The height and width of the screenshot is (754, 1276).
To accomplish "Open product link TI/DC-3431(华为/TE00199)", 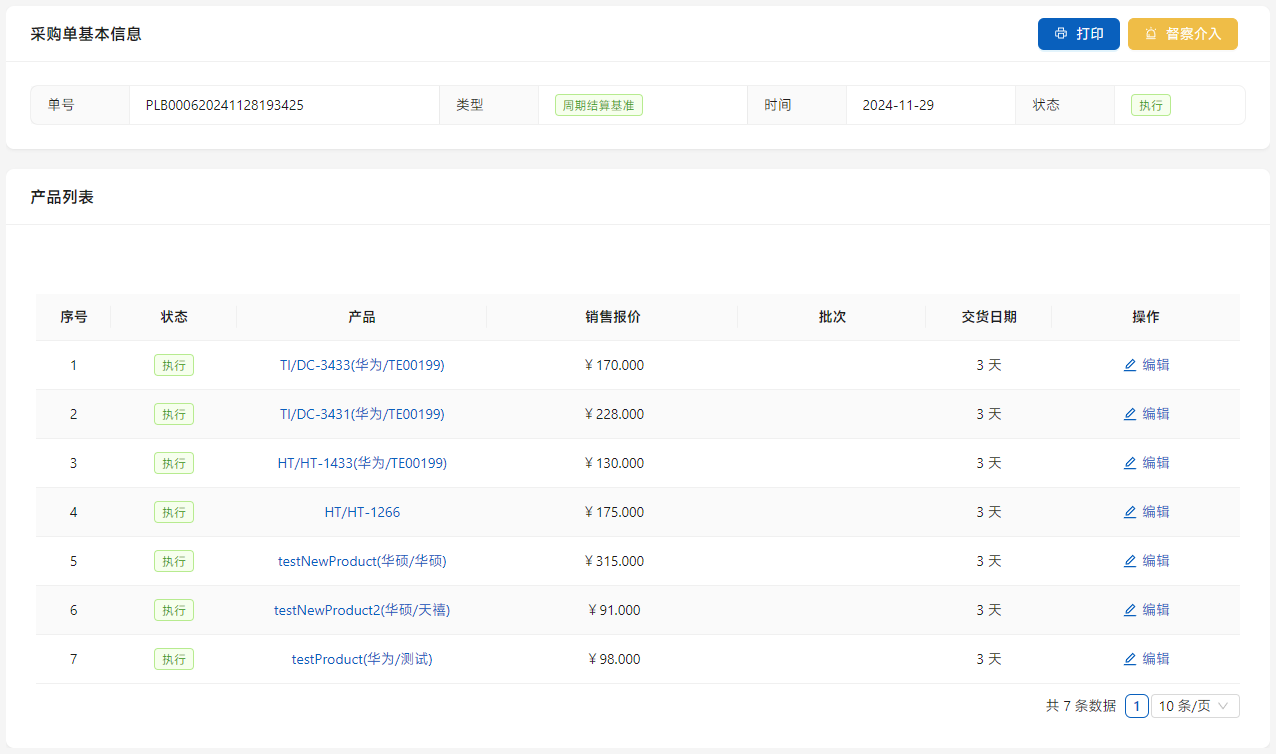I will 362,414.
